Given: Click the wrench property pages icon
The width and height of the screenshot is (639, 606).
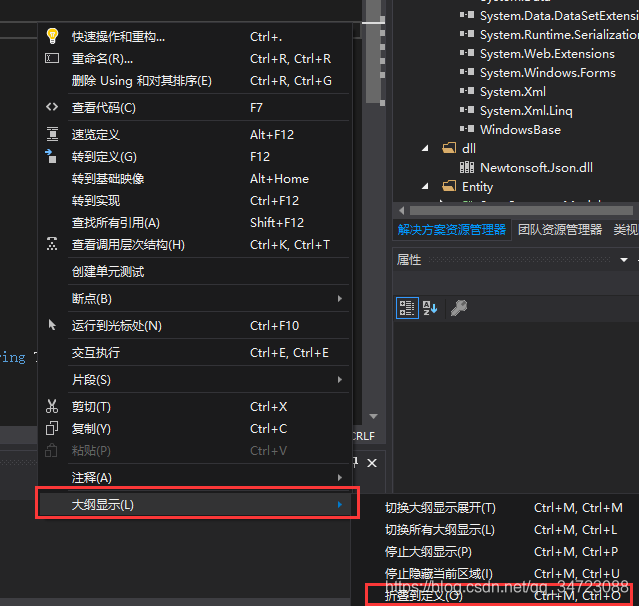Looking at the screenshot, I should (459, 308).
